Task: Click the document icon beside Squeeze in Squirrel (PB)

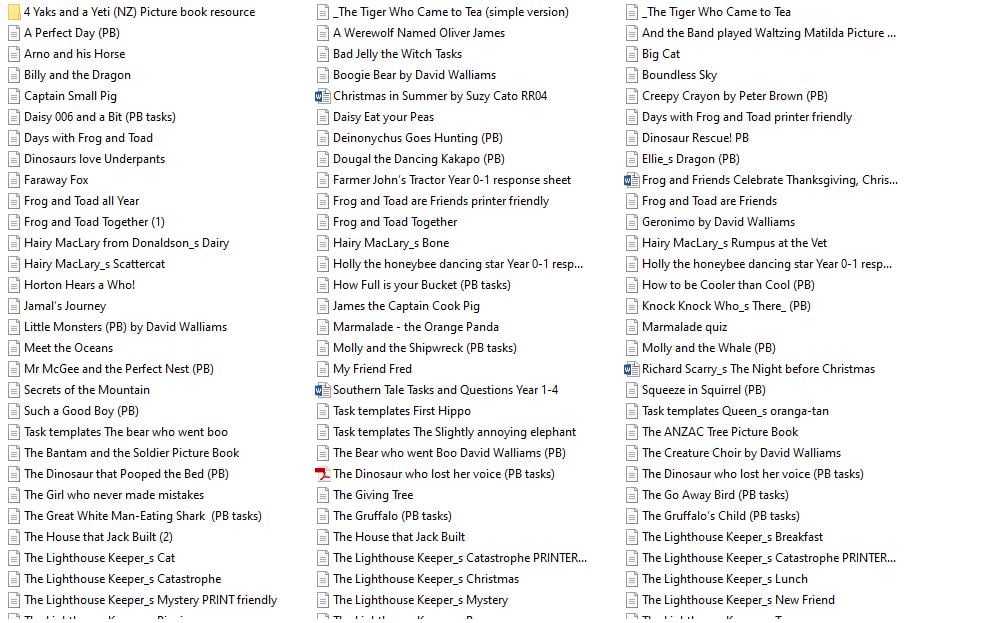Action: tap(631, 391)
